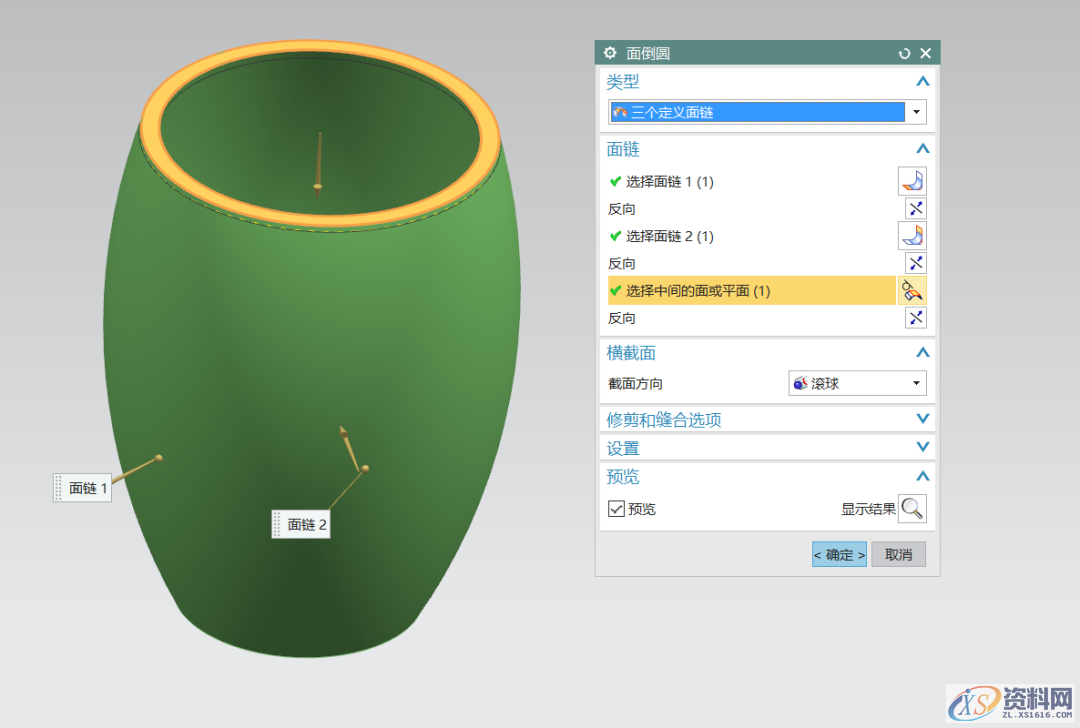Reset the dialog using the title bar icon
The image size is (1080, 728).
pos(905,53)
